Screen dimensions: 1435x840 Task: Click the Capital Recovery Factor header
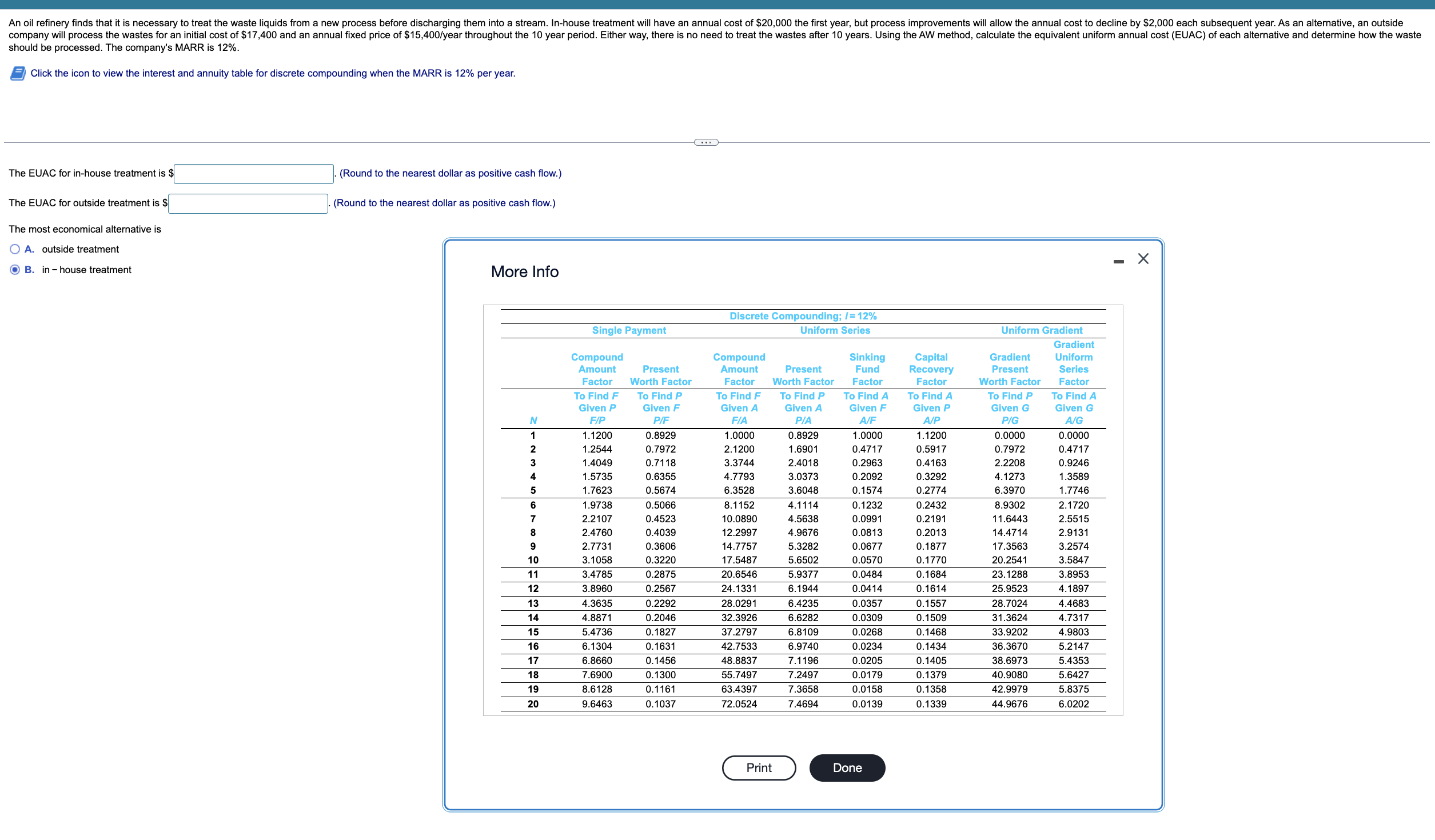point(931,369)
